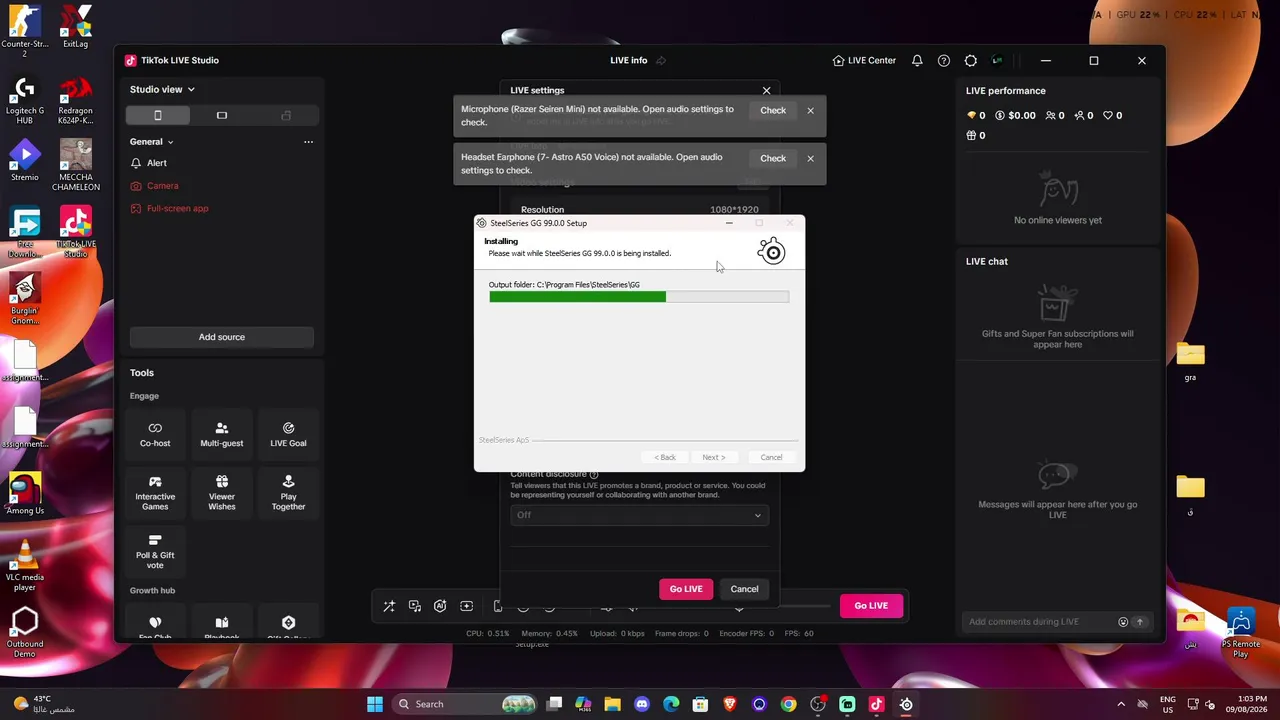The width and height of the screenshot is (1280, 720).
Task: Open Discord from the taskbar
Action: [642, 704]
